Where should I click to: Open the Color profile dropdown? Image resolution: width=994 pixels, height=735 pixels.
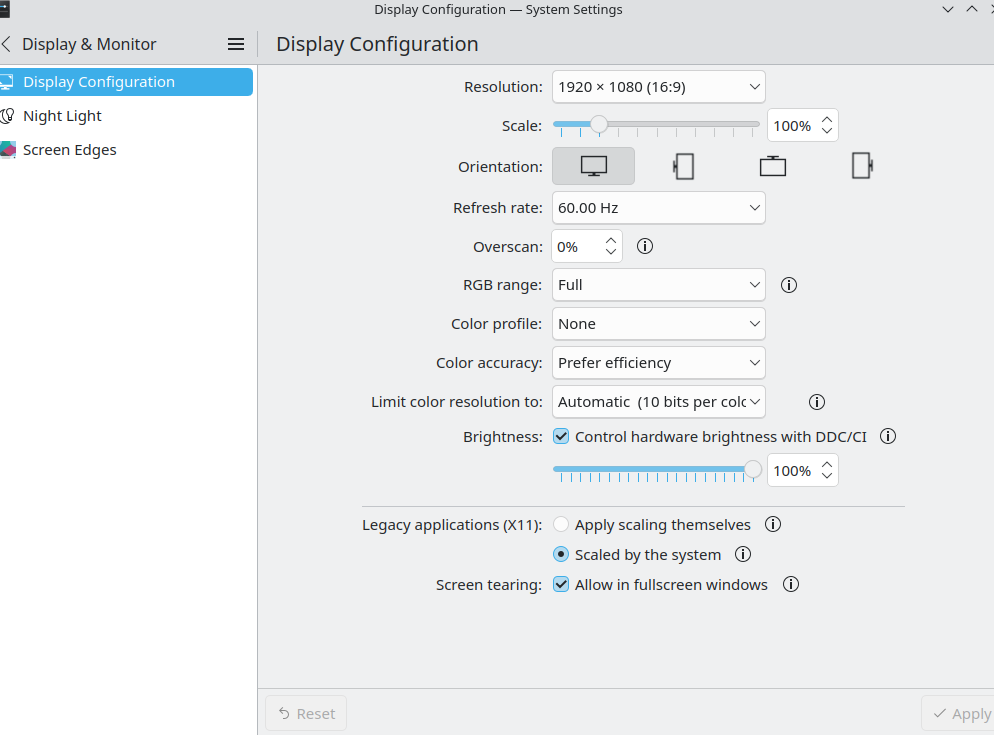point(659,324)
